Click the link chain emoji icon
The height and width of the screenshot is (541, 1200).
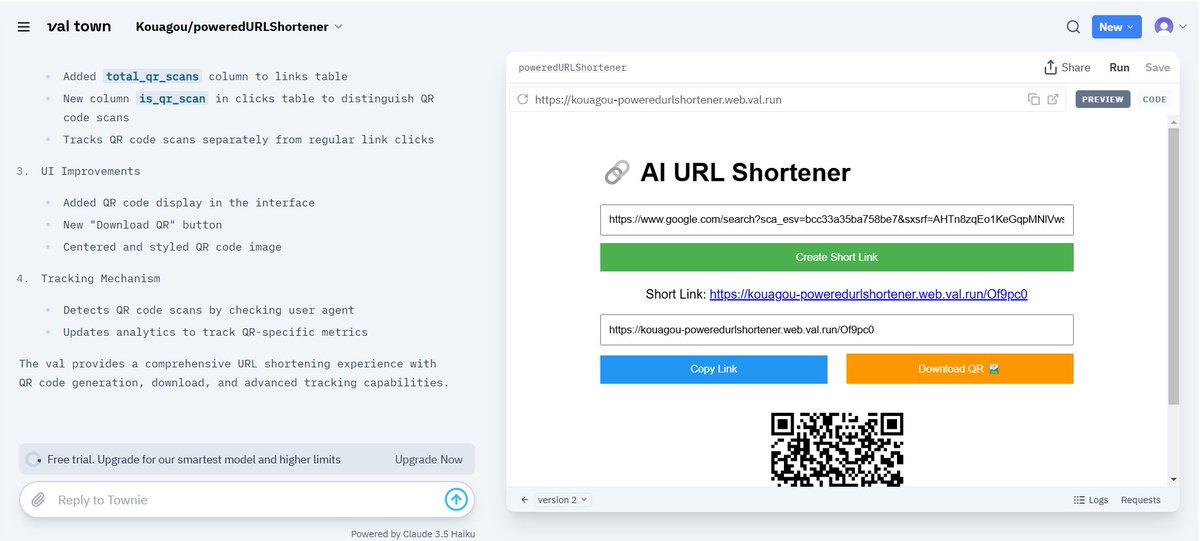tap(616, 173)
